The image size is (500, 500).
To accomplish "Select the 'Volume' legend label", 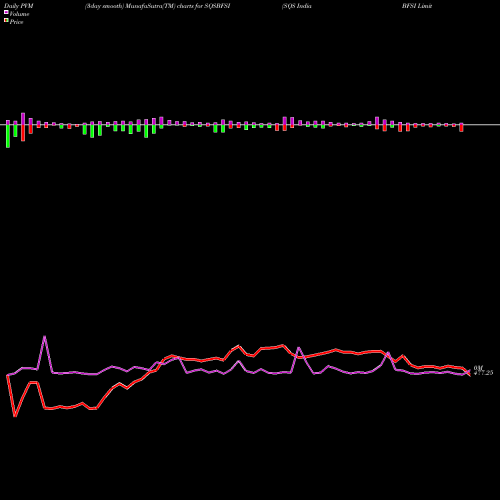I will tap(19, 14).
